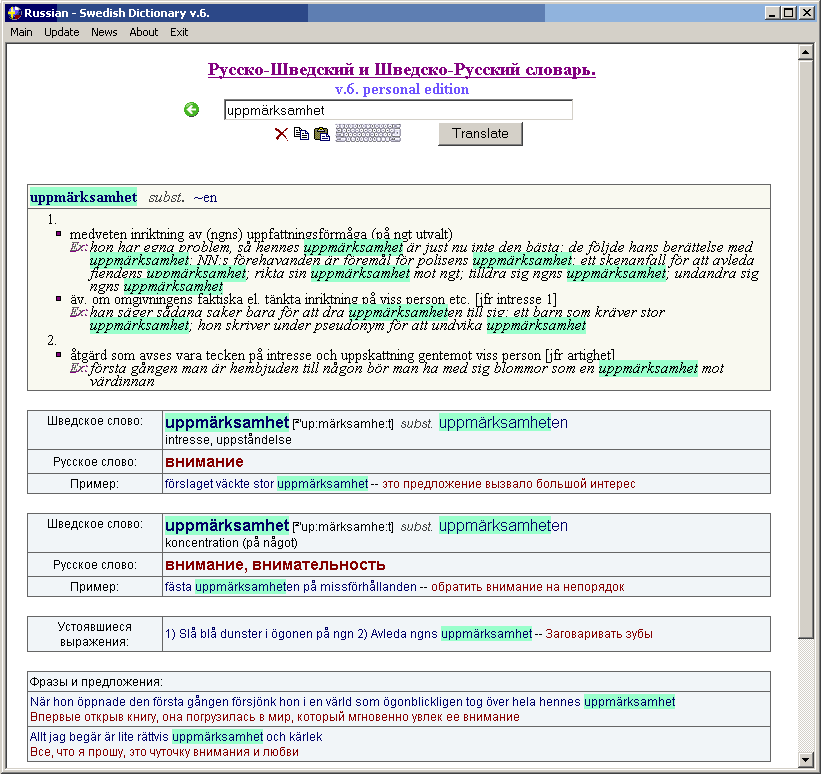Open the Main menu
The image size is (822, 774).
(21, 32)
